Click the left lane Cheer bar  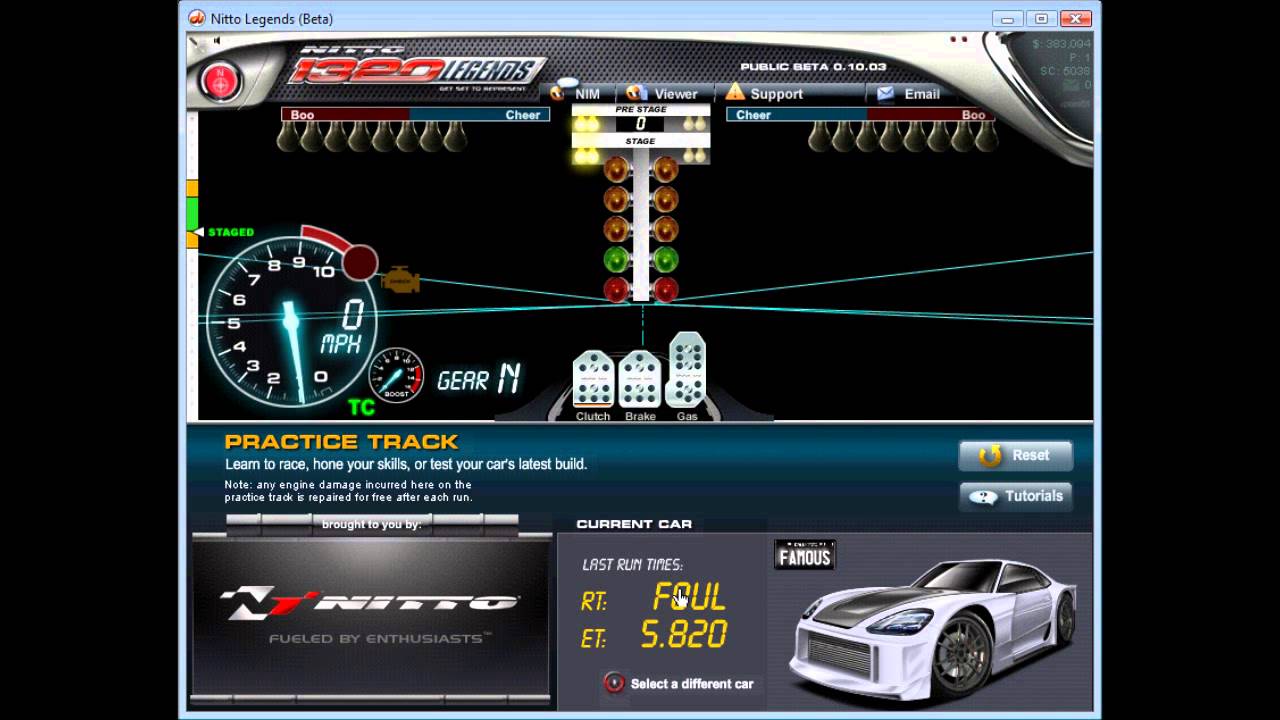click(479, 115)
